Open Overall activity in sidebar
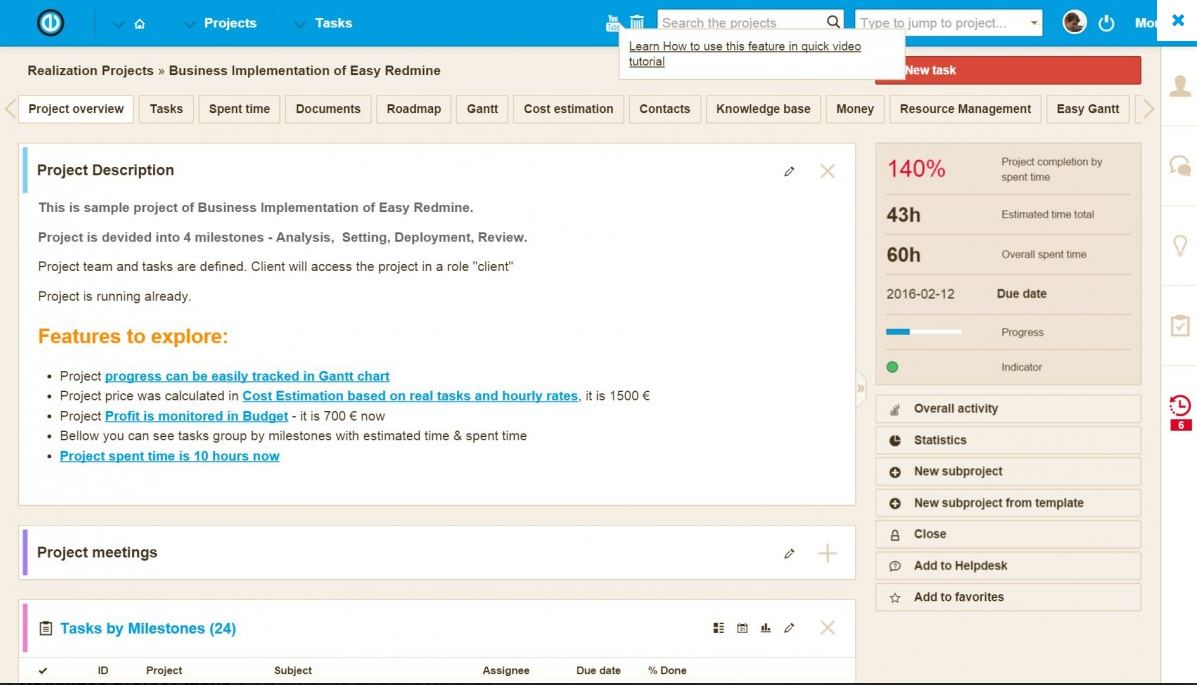The width and height of the screenshot is (1197, 685). (x=1008, y=409)
